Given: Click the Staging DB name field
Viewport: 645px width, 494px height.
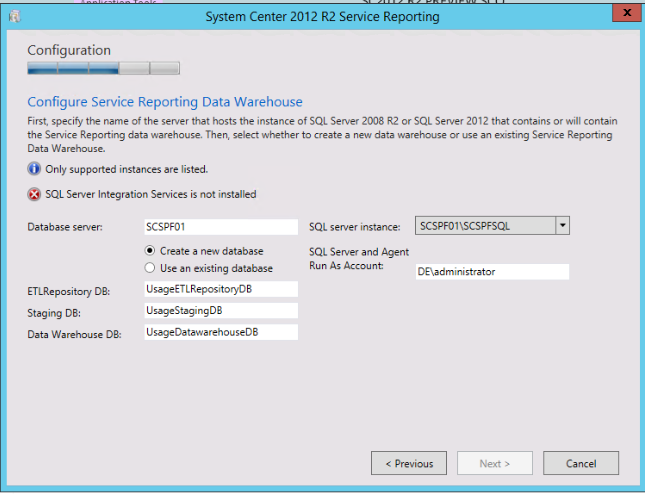Looking at the screenshot, I should coord(220,310).
